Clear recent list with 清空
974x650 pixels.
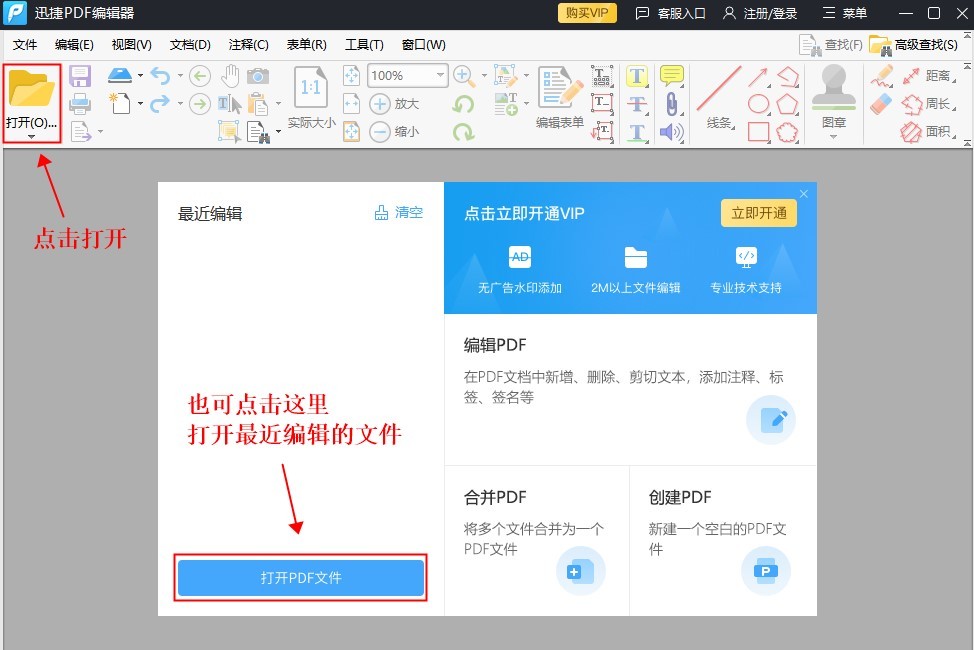(x=399, y=213)
